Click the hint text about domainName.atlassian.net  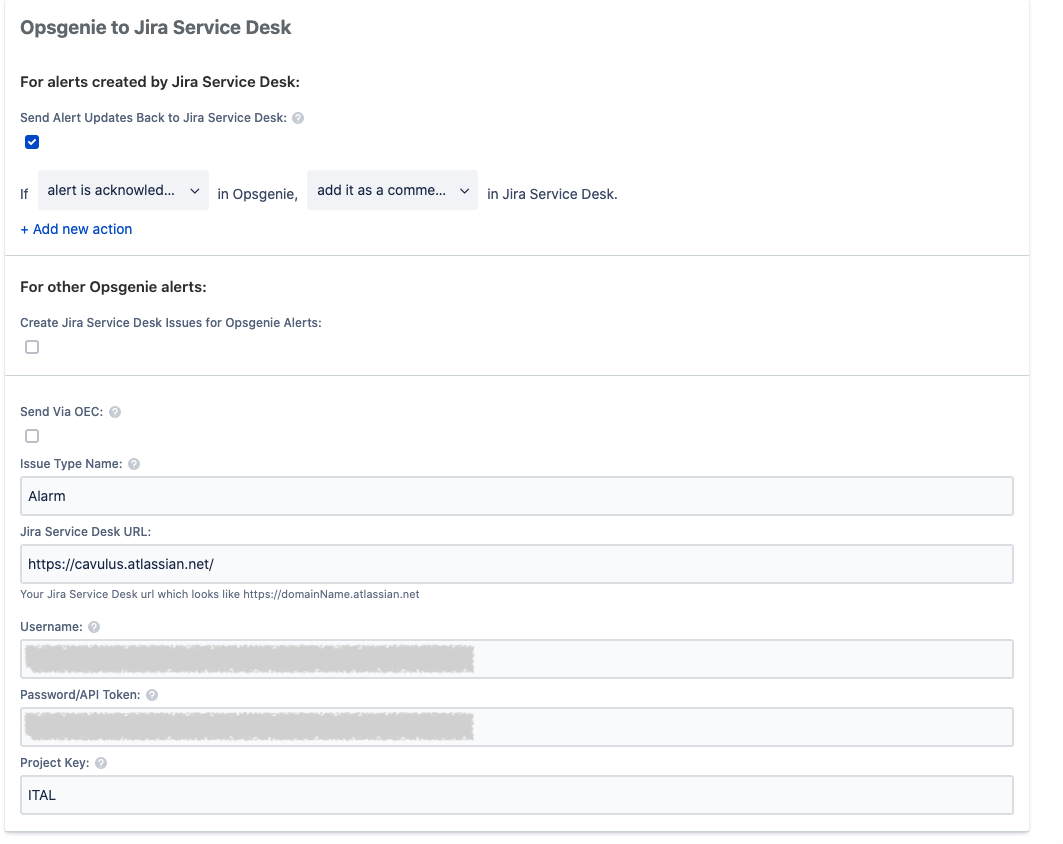pos(220,595)
